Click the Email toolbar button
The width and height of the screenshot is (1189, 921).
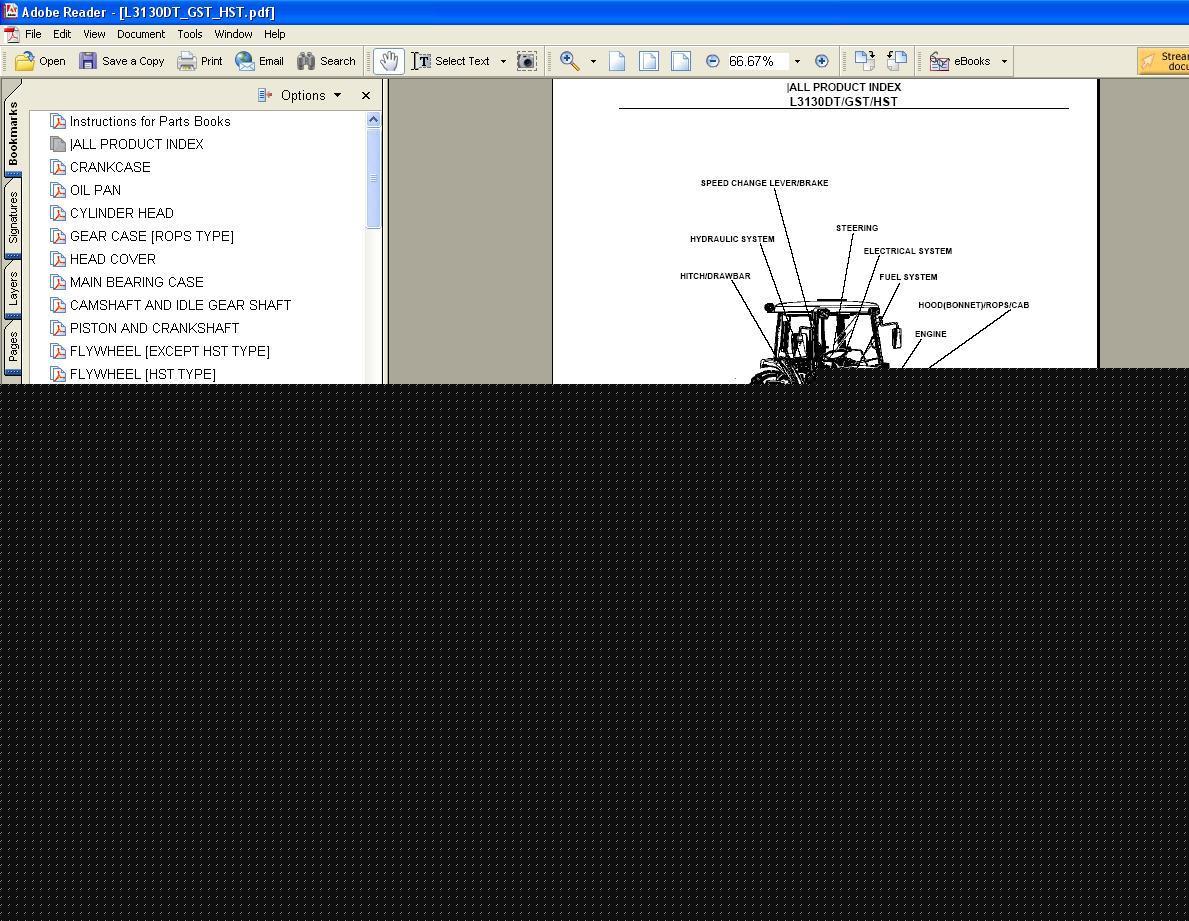pyautogui.click(x=259, y=61)
